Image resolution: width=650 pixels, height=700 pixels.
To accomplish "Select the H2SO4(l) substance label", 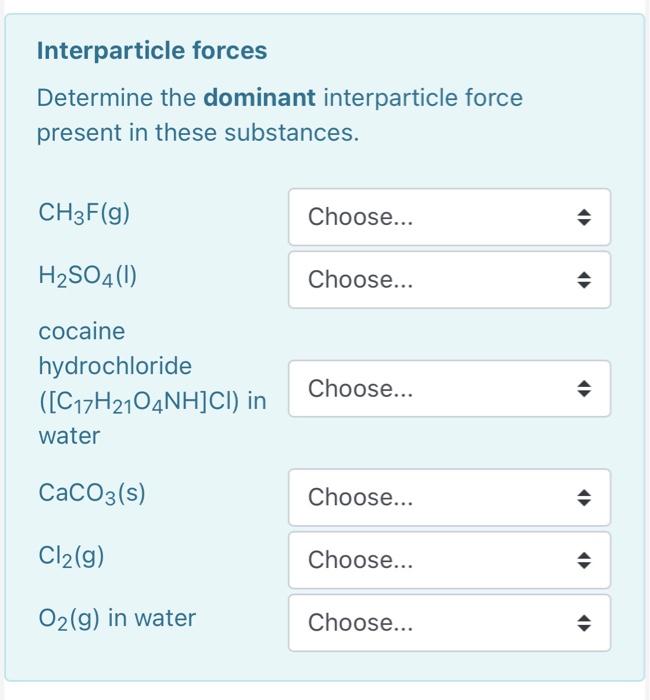I will pyautogui.click(x=87, y=278).
